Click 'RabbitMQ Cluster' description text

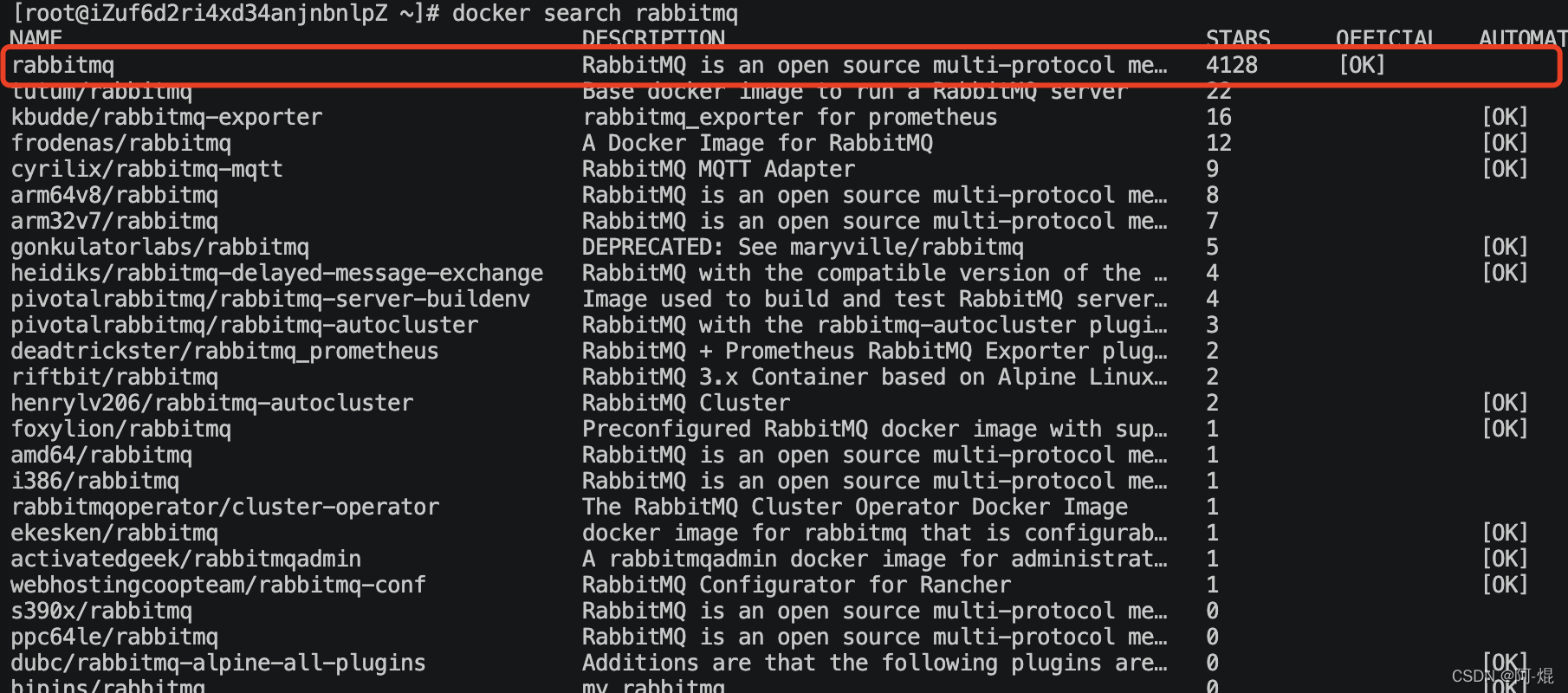click(686, 403)
